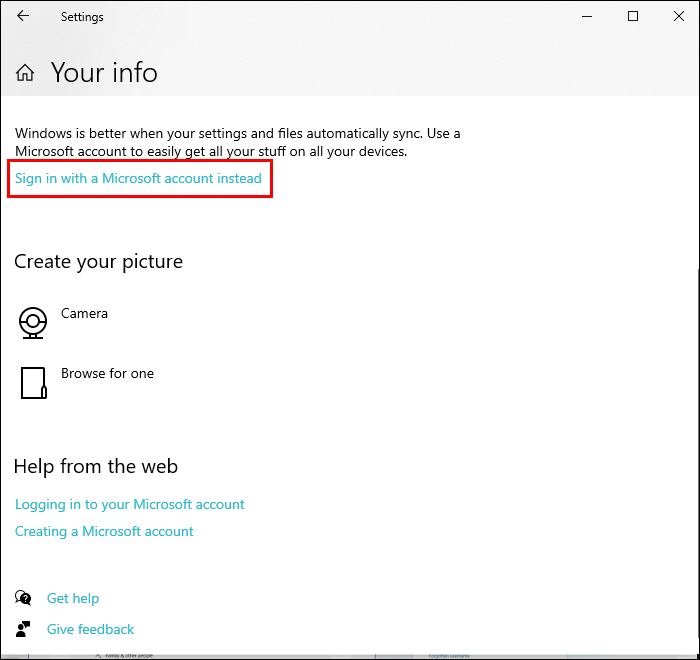Click the back arrow in the title bar
700x660 pixels.
pyautogui.click(x=23, y=16)
